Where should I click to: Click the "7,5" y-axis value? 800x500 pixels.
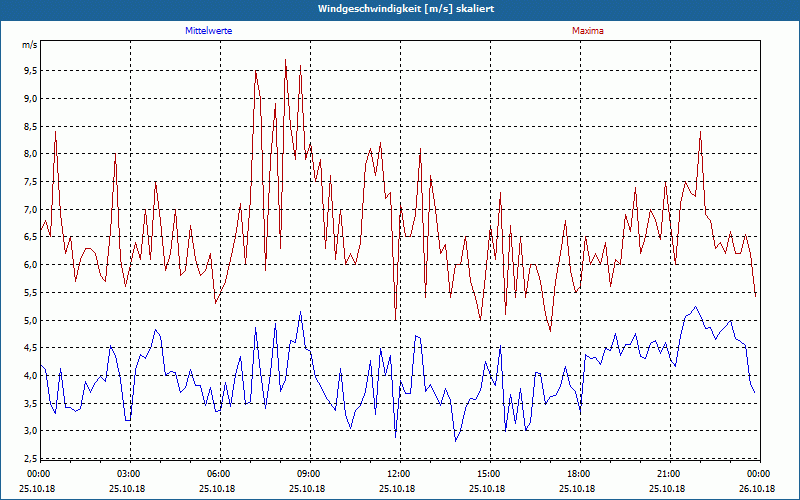[x=31, y=182]
